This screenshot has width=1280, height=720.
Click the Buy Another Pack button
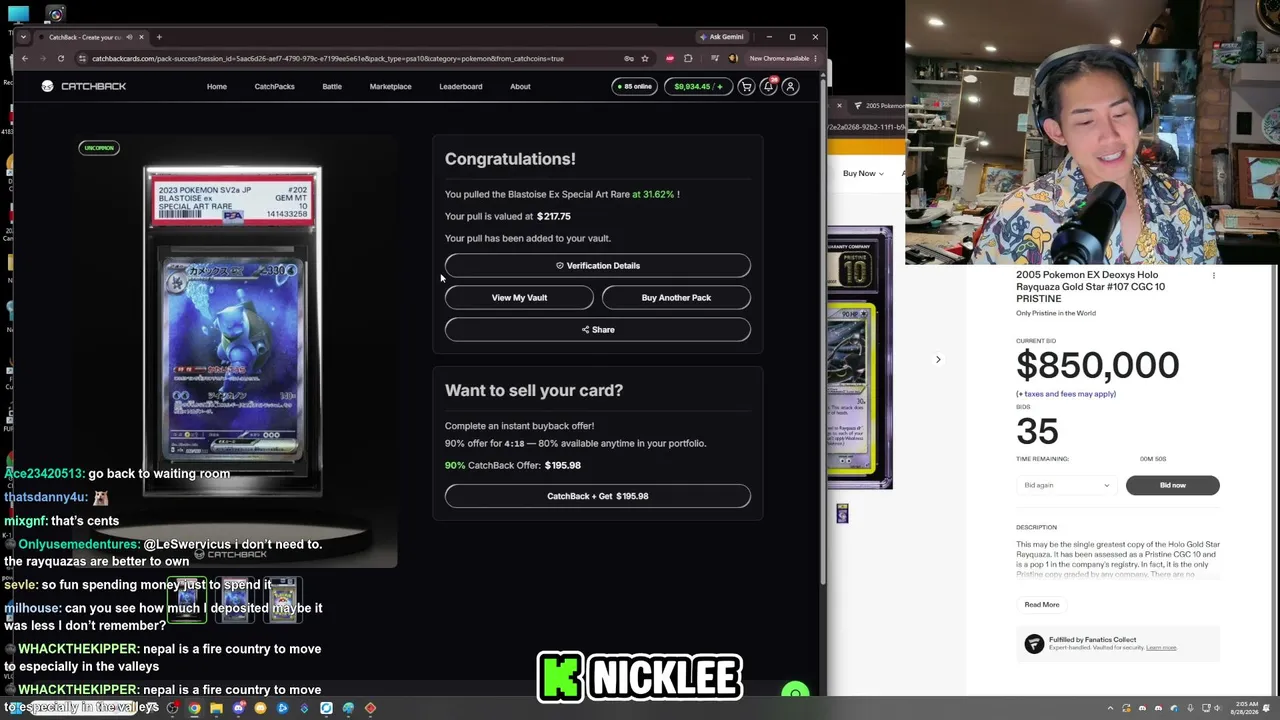click(676, 298)
